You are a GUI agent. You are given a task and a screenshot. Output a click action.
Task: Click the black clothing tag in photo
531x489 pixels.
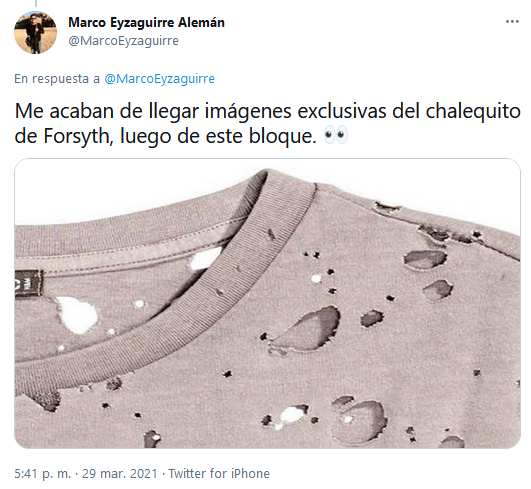tap(28, 283)
